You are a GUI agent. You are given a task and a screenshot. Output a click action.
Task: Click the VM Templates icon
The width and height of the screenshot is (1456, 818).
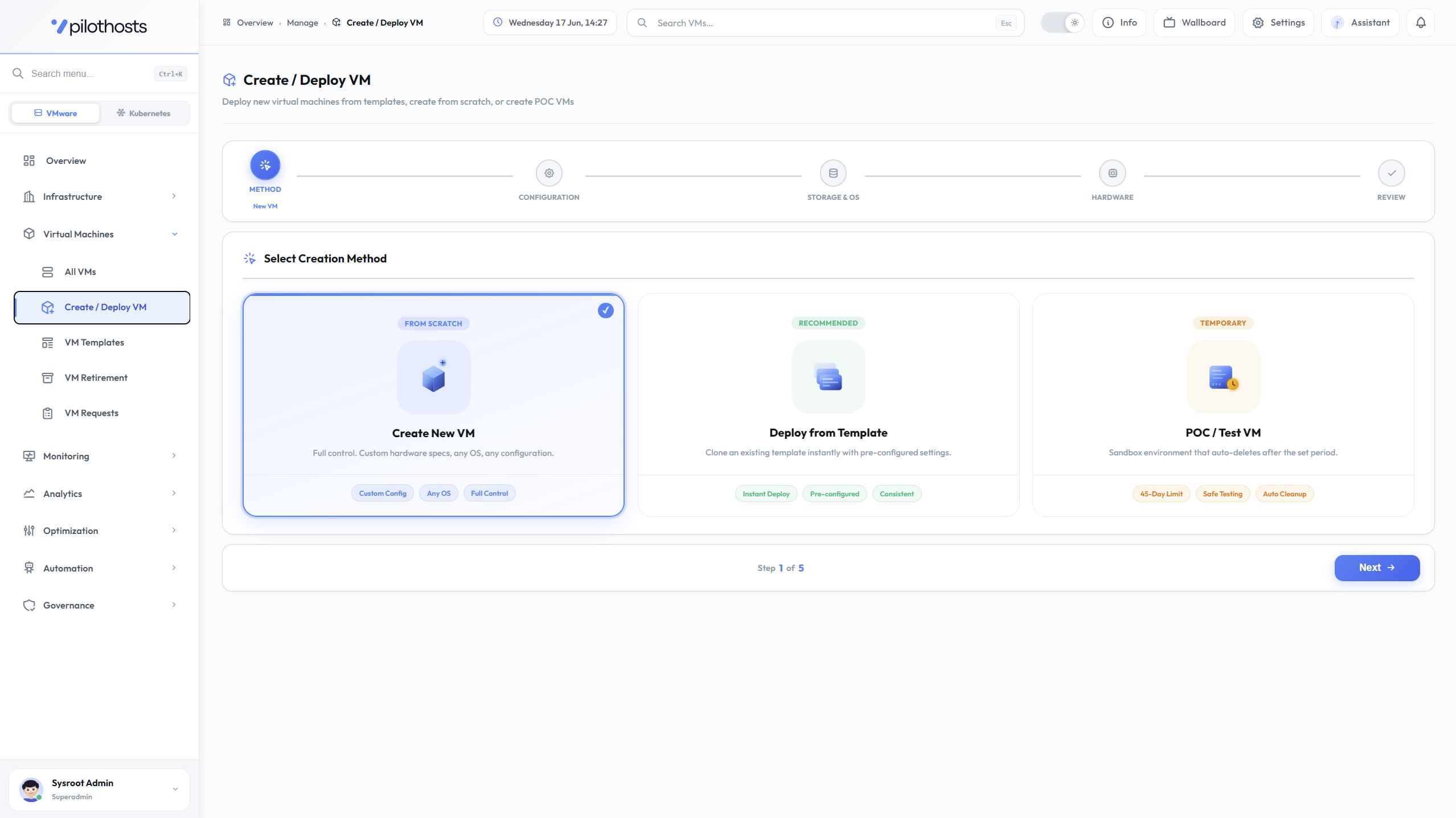[x=48, y=342]
